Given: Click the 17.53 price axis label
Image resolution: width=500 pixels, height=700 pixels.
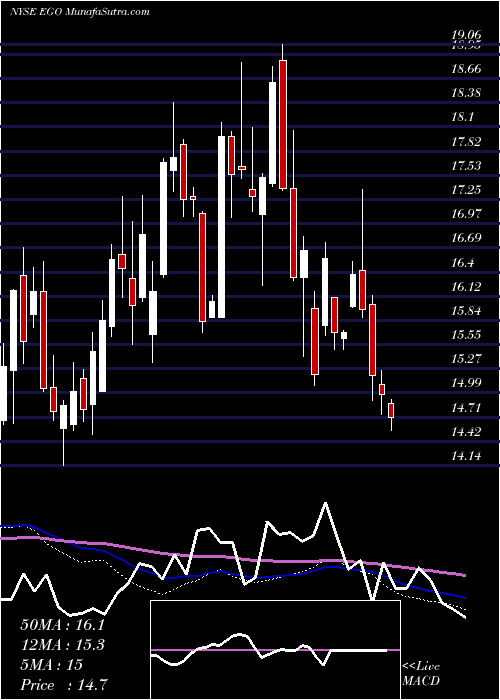Looking at the screenshot, I should pyautogui.click(x=467, y=166).
